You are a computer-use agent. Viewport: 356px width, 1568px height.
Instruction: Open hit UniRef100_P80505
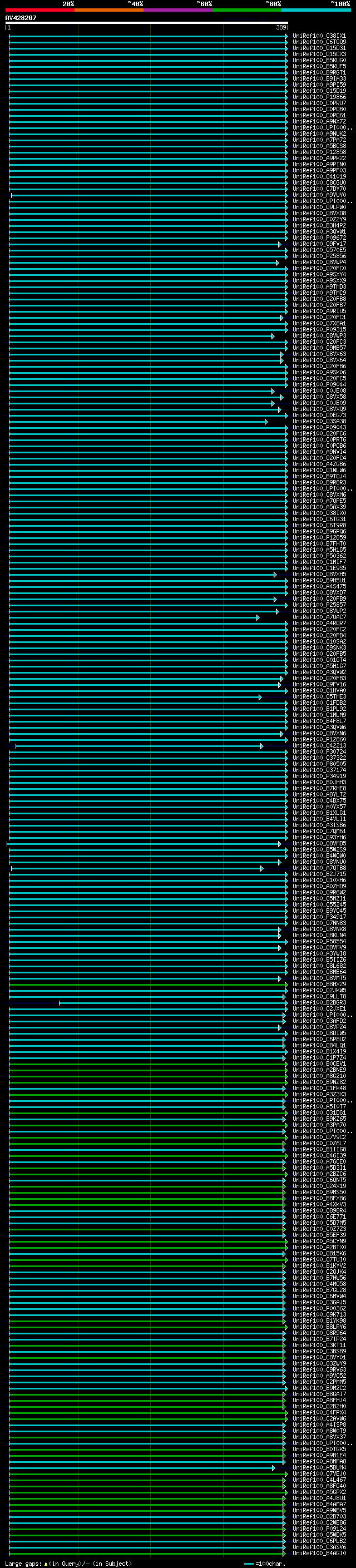coord(319,764)
